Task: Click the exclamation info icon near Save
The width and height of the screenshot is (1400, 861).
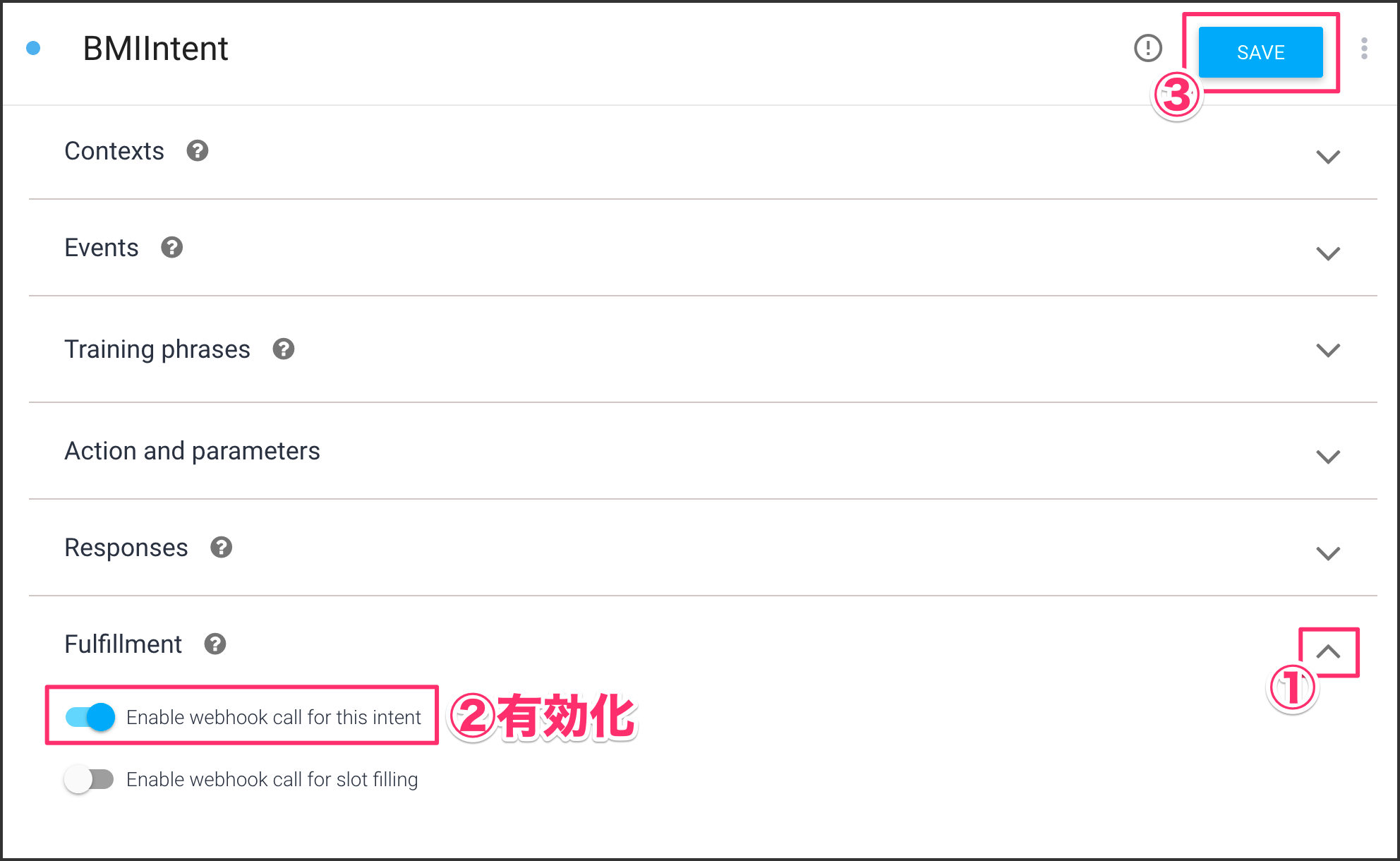Action: pyautogui.click(x=1147, y=49)
